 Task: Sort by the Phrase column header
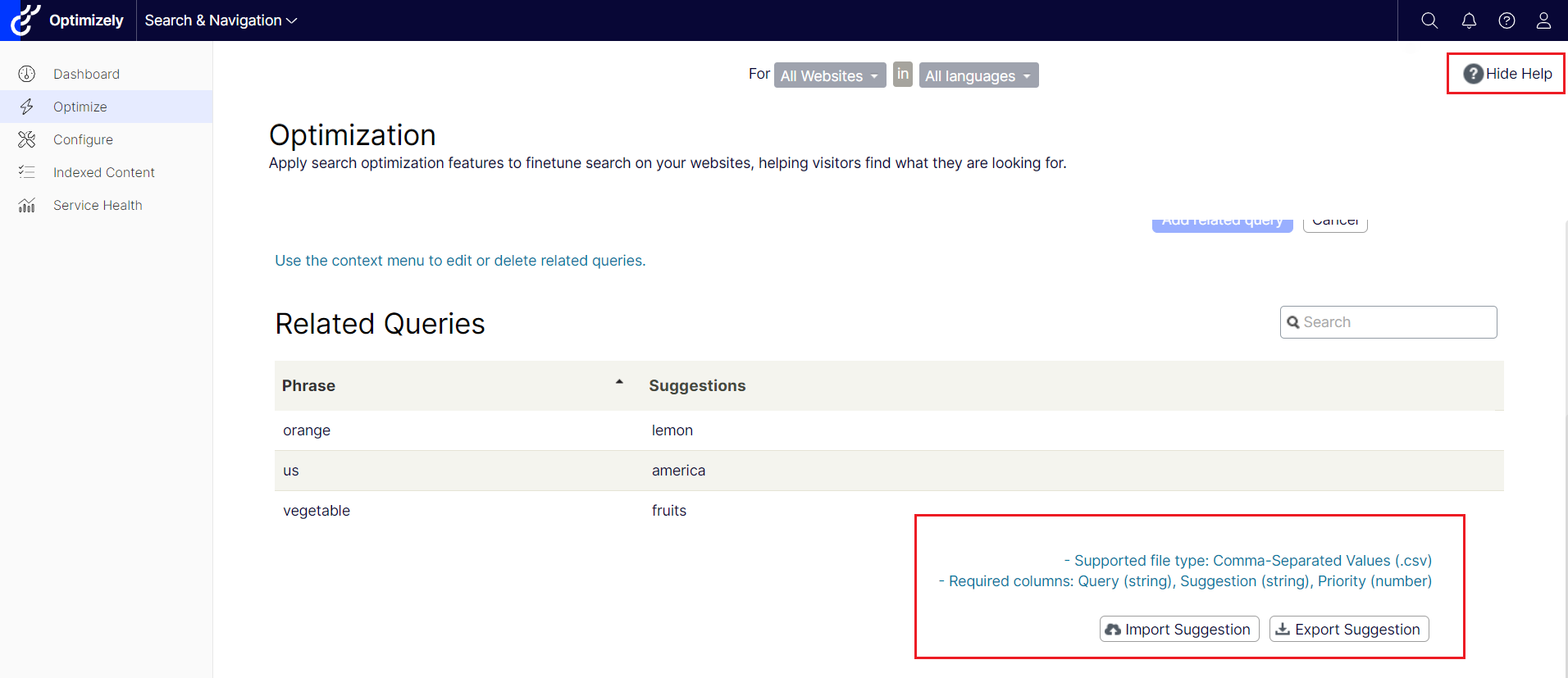coord(309,385)
